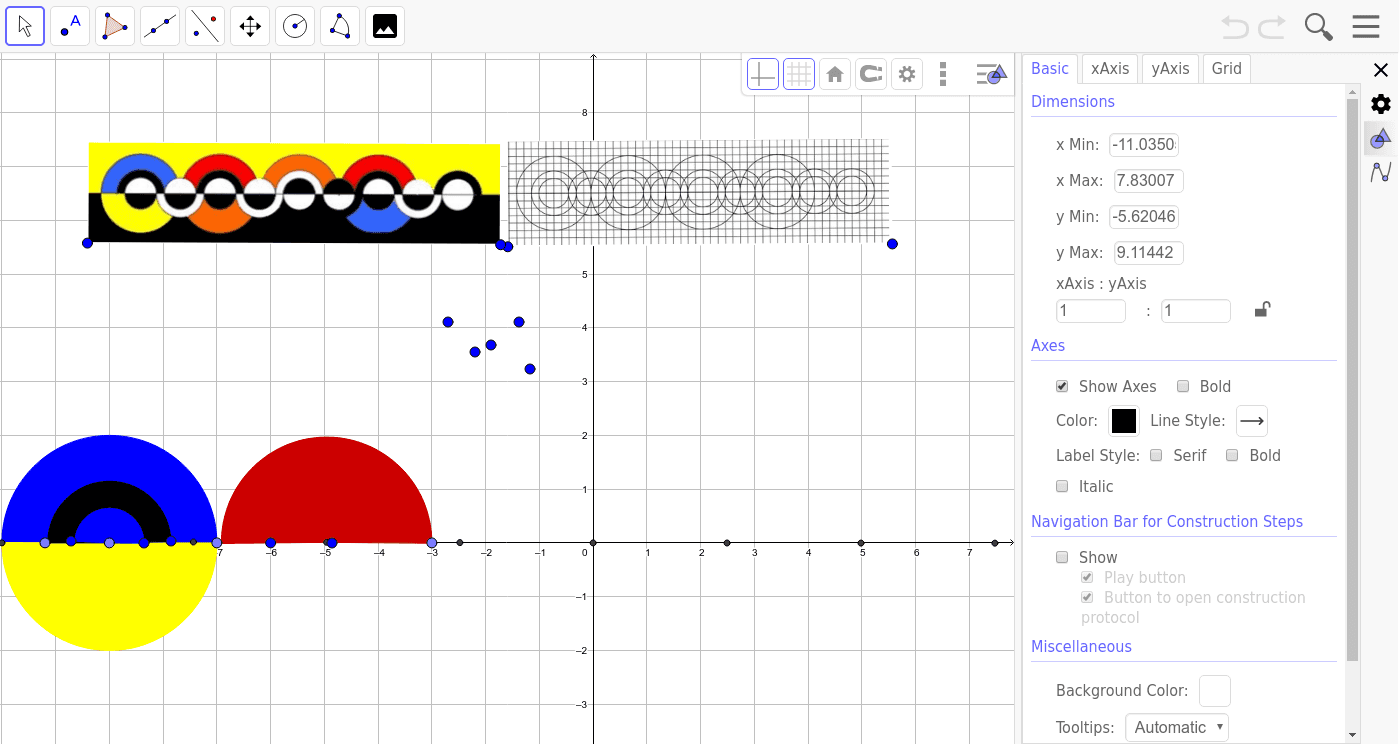The height and width of the screenshot is (746, 1400).
Task: Enable Serif label style checkbox
Action: click(1156, 455)
